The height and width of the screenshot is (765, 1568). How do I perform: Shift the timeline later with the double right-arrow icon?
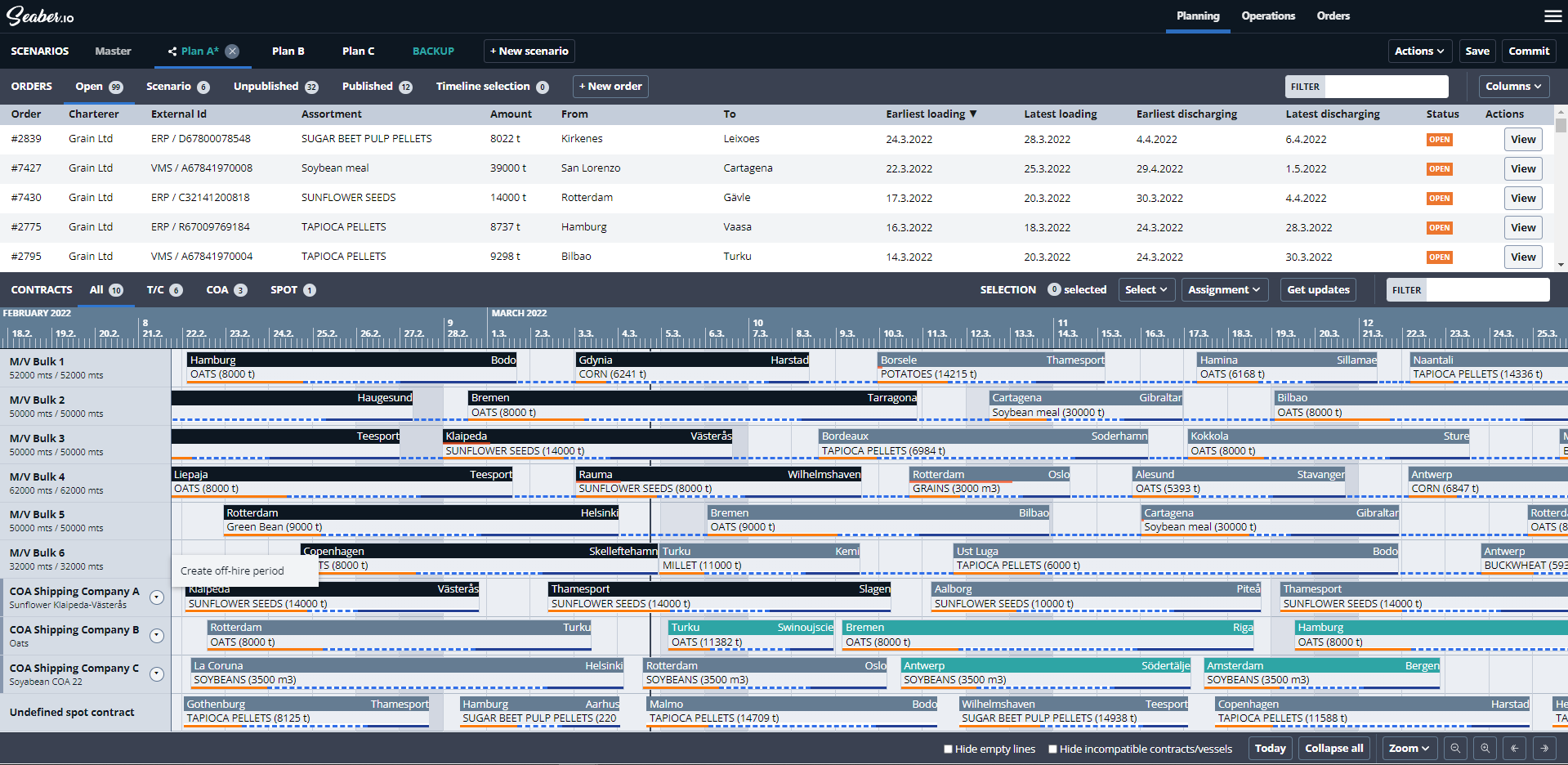tap(1544, 748)
